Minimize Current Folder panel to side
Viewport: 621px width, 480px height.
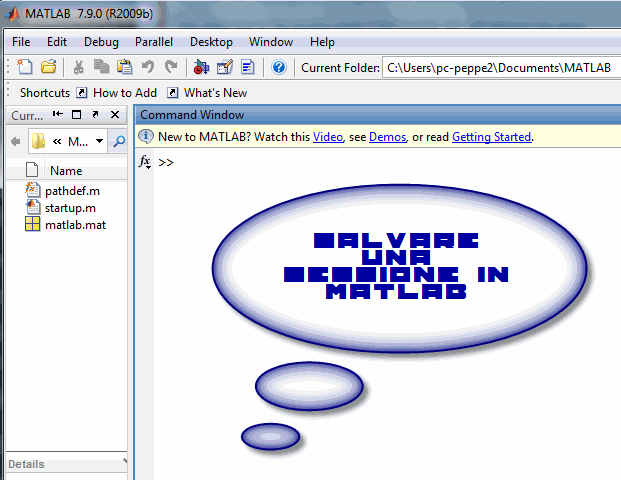pos(58,114)
